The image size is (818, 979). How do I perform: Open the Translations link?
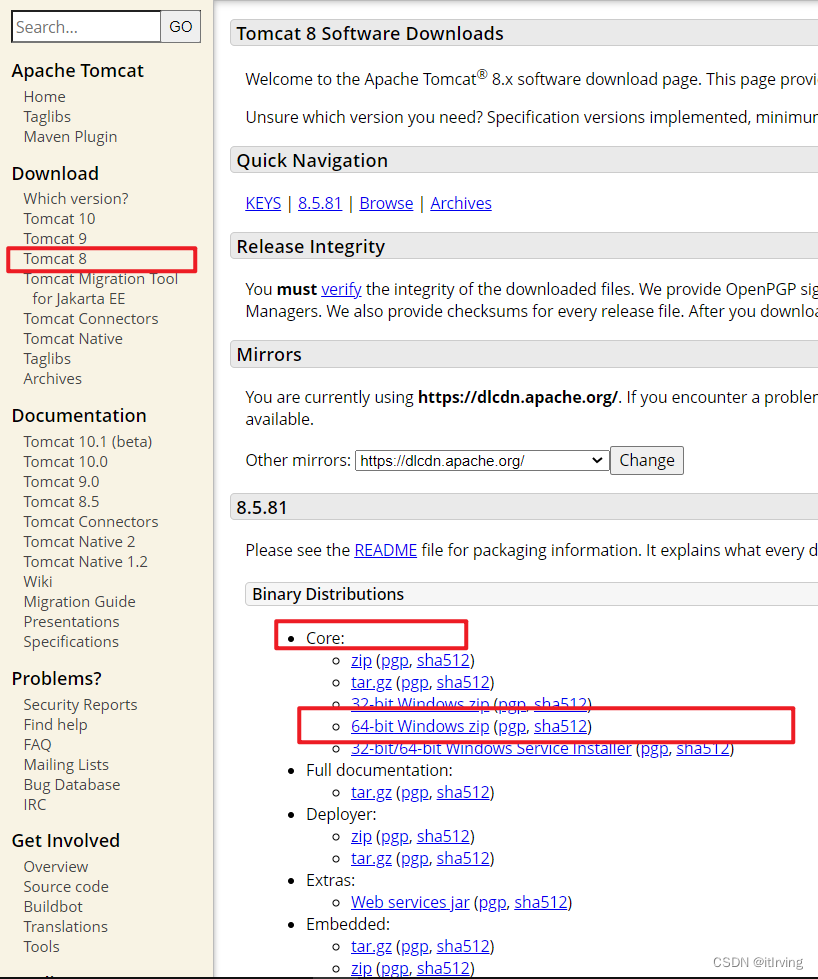[66, 927]
